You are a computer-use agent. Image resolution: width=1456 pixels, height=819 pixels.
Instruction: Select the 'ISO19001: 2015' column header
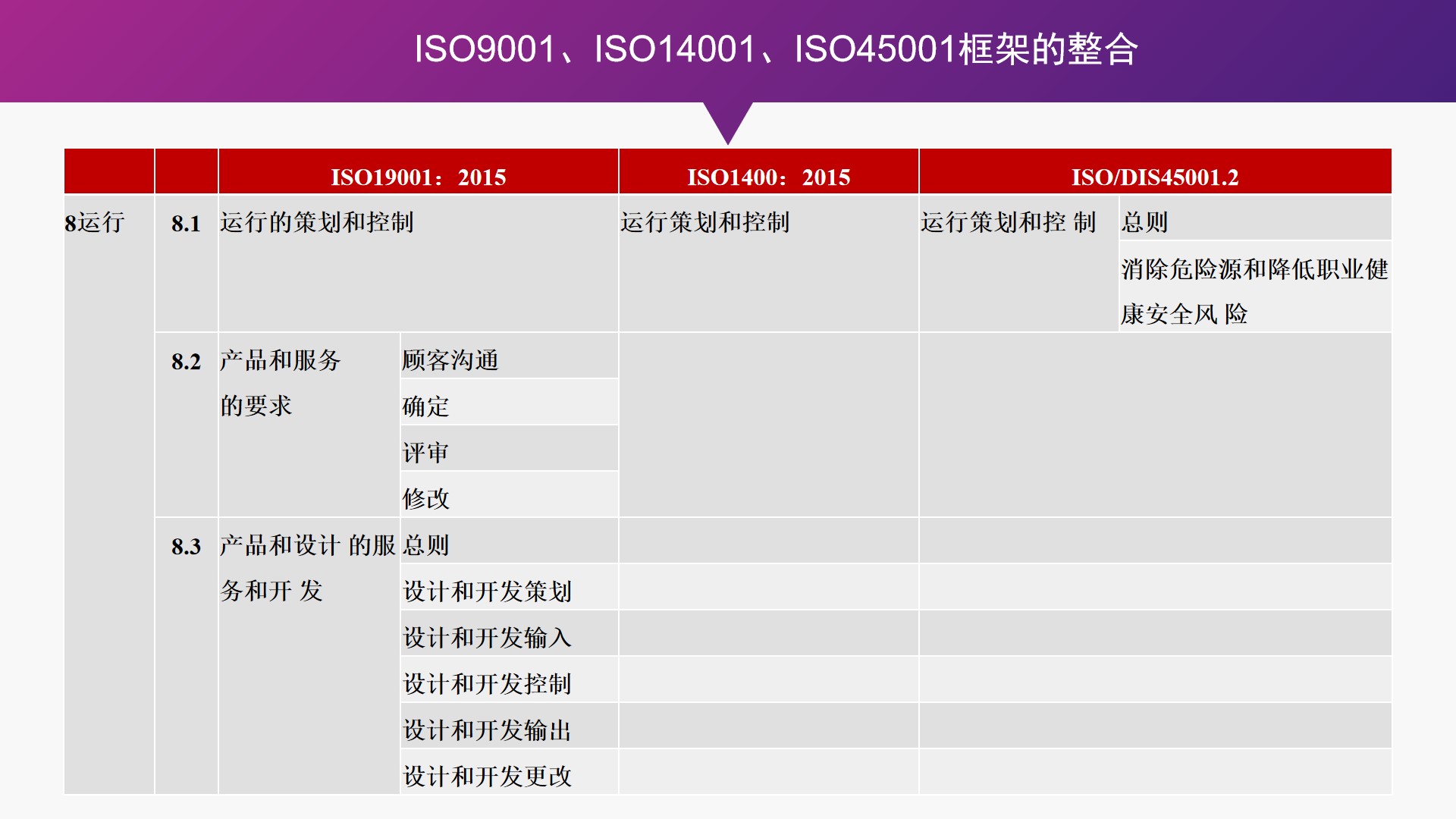click(x=419, y=172)
